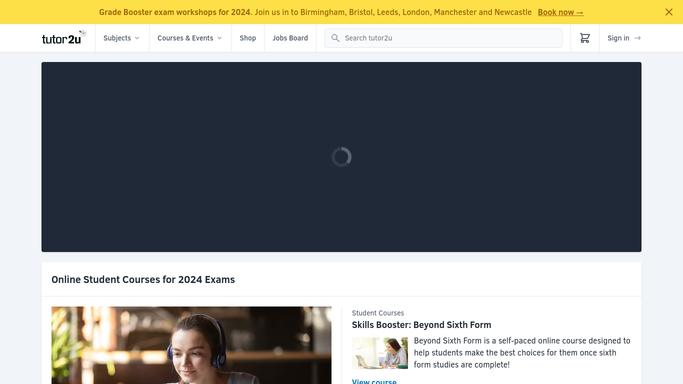
Task: Open the Shop page
Action: click(x=247, y=38)
